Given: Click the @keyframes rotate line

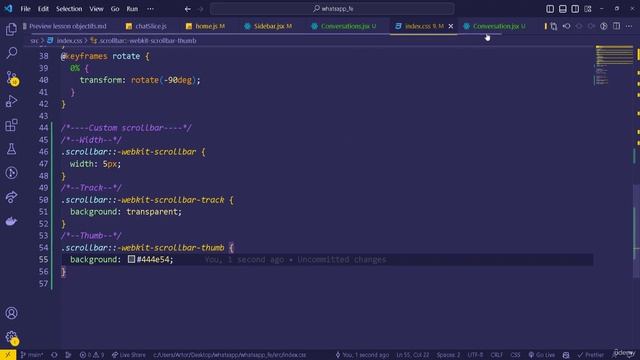Looking at the screenshot, I should pyautogui.click(x=105, y=56).
